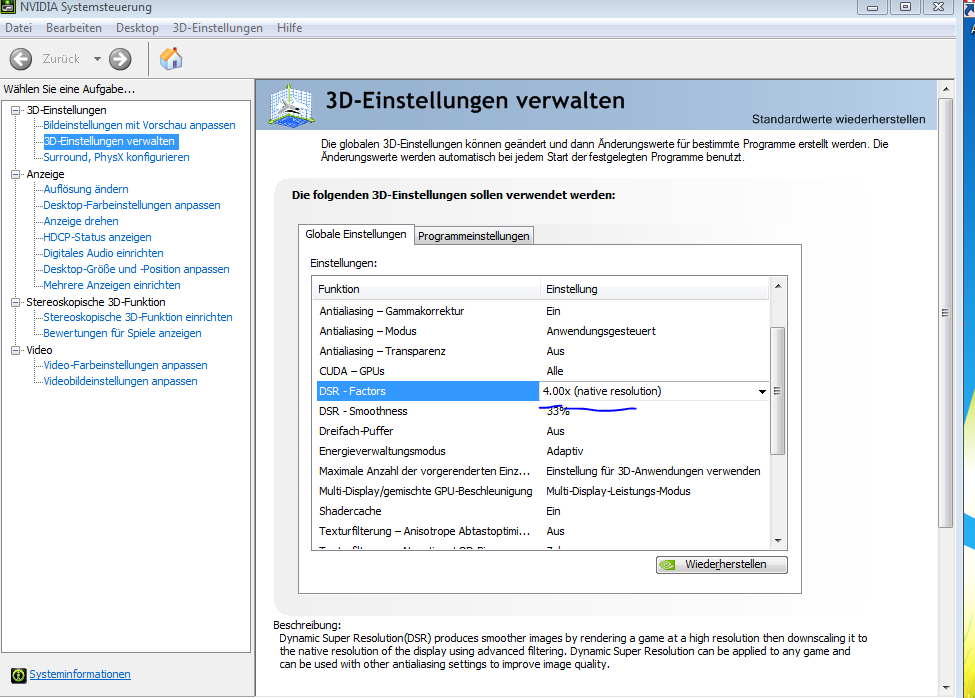Viewport: 975px width, 698px height.
Task: Select the DSR - Smoothness row
Action: pyautogui.click(x=542, y=411)
